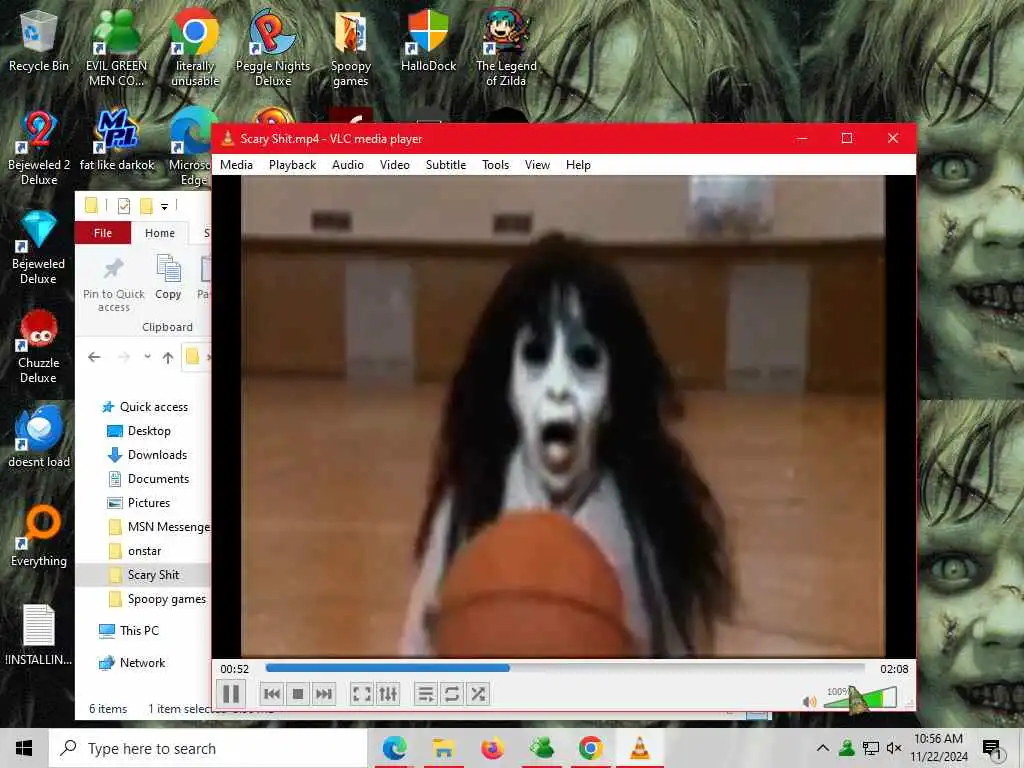This screenshot has width=1024, height=768.
Task: Open the Playback menu in VLC
Action: [293, 165]
